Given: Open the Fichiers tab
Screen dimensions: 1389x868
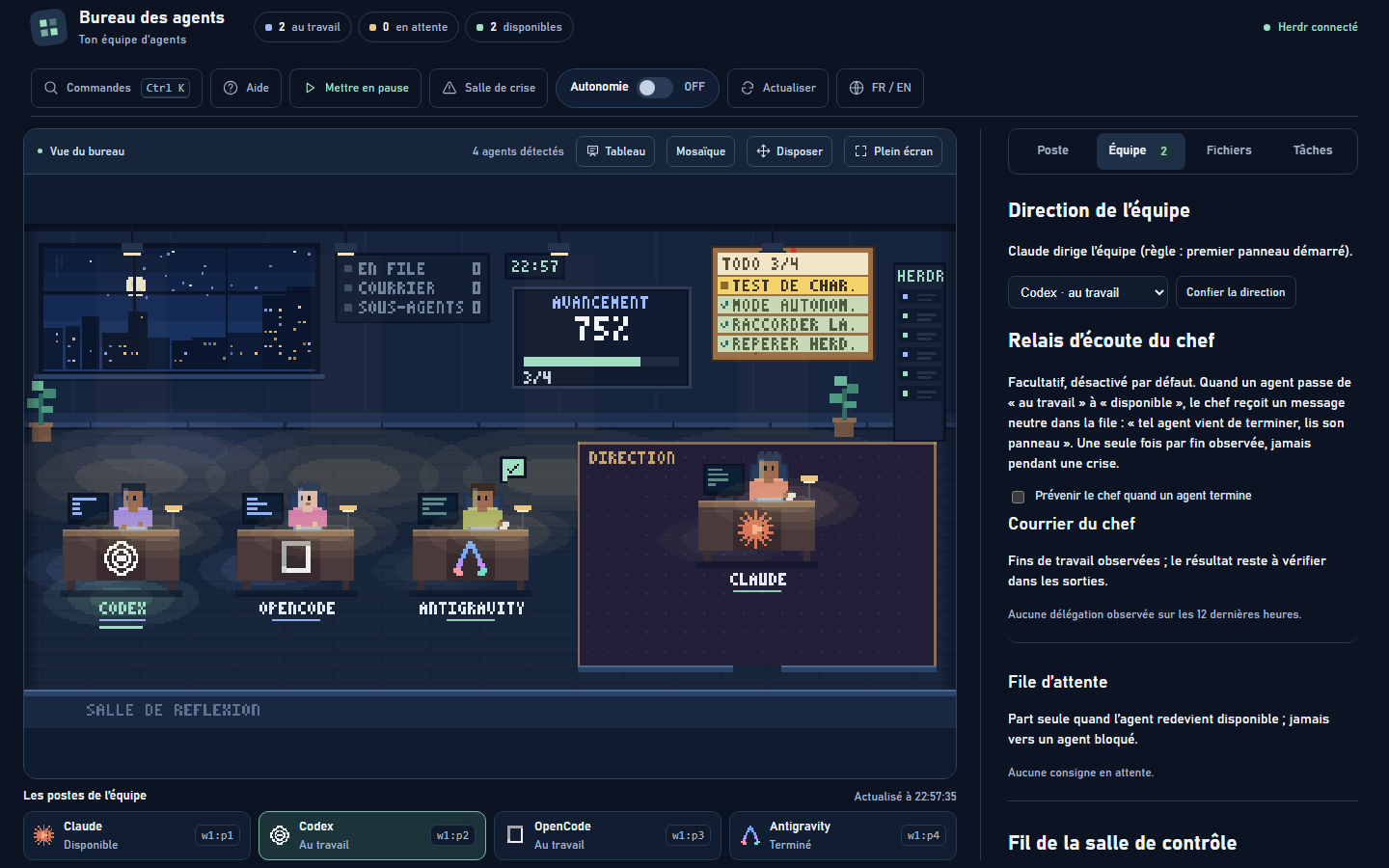Looking at the screenshot, I should pos(1229,150).
